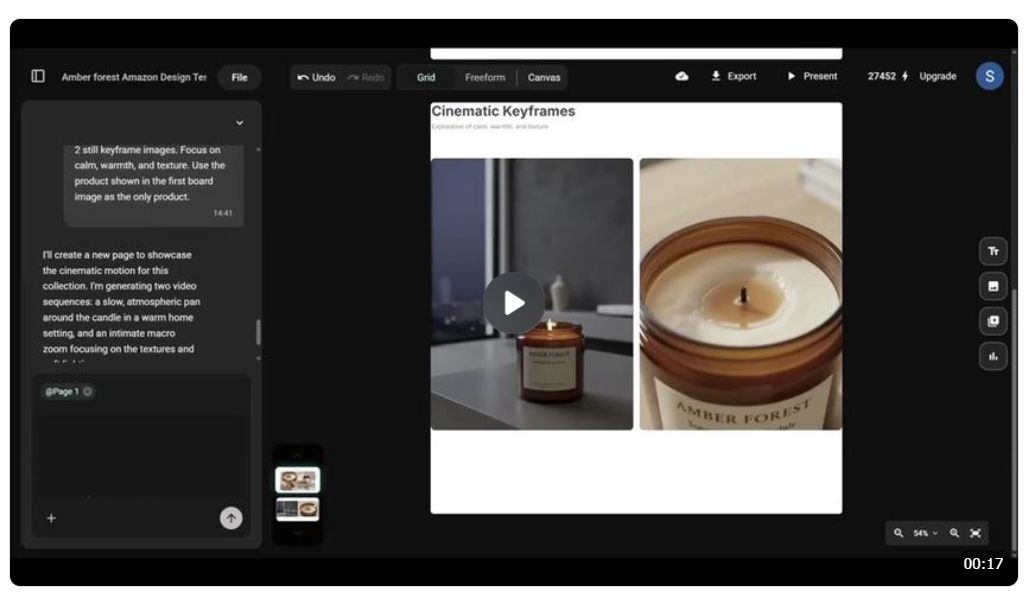Select the add media library tool icon
Screen dimensions: 1036x603
[992, 321]
